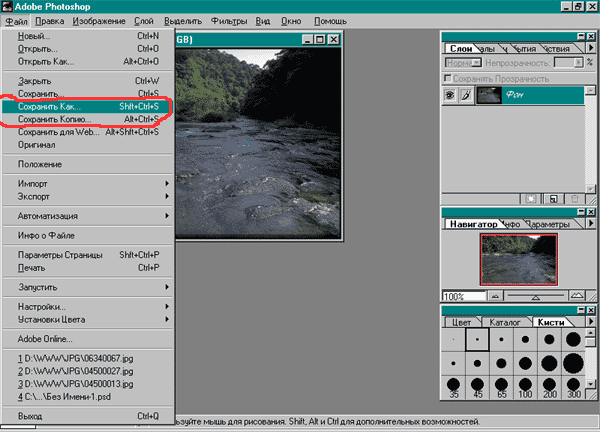Select the highlighted small brush preset

pos(478,338)
